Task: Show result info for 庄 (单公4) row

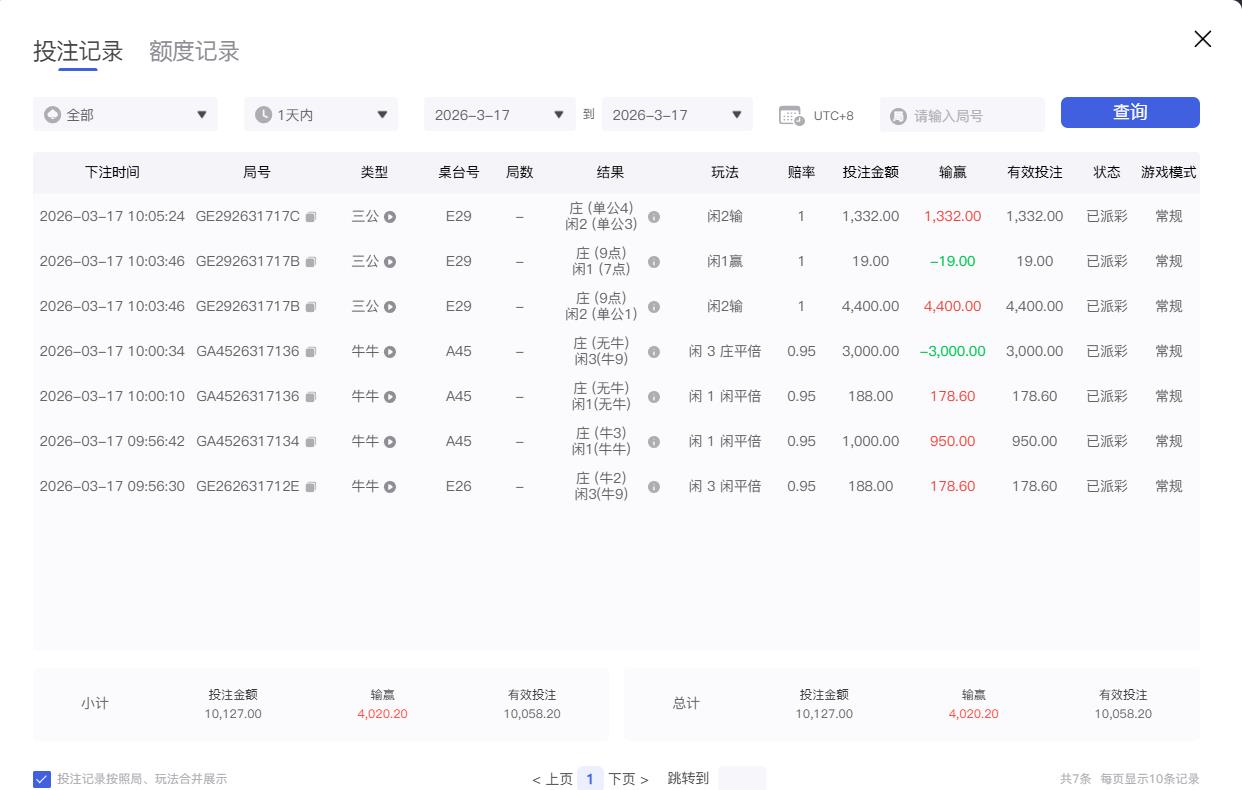Action: pyautogui.click(x=654, y=217)
